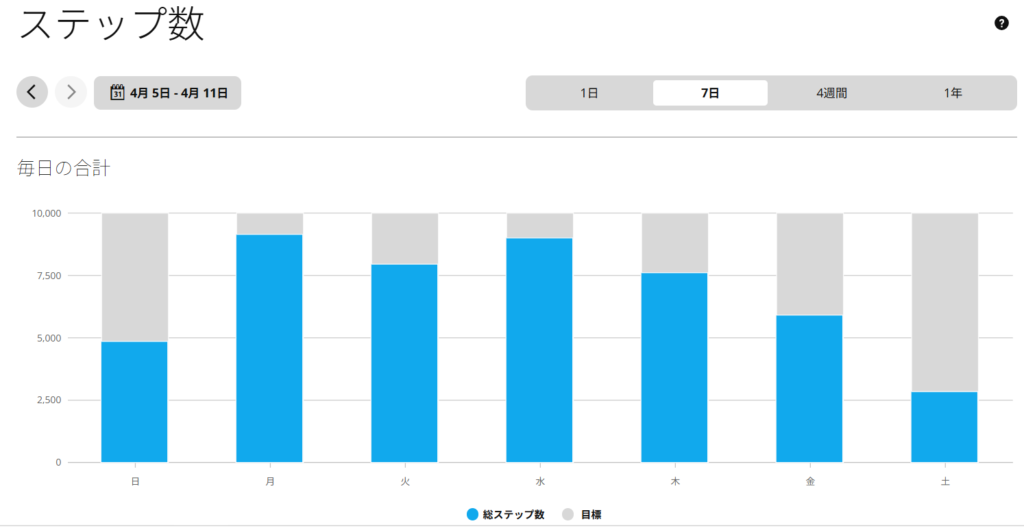
Task: Click the gray 目標 legend dot
Action: [566, 514]
